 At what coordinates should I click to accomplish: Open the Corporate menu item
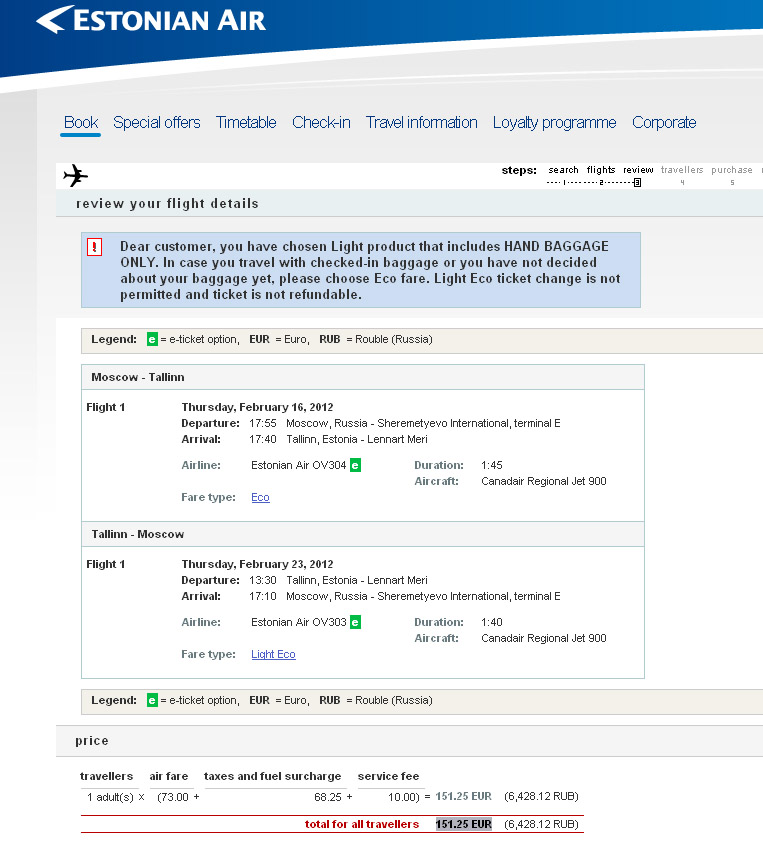tap(664, 122)
